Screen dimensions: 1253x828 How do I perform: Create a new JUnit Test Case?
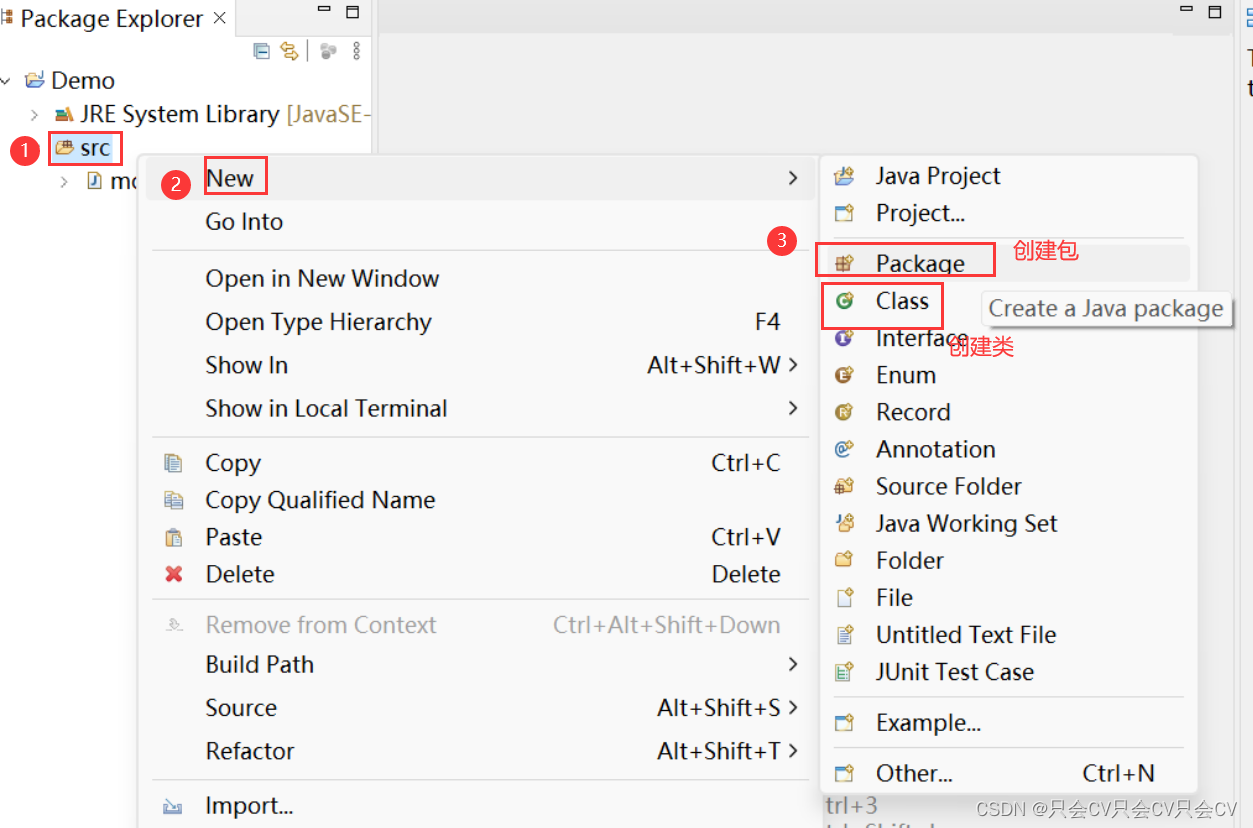(955, 671)
